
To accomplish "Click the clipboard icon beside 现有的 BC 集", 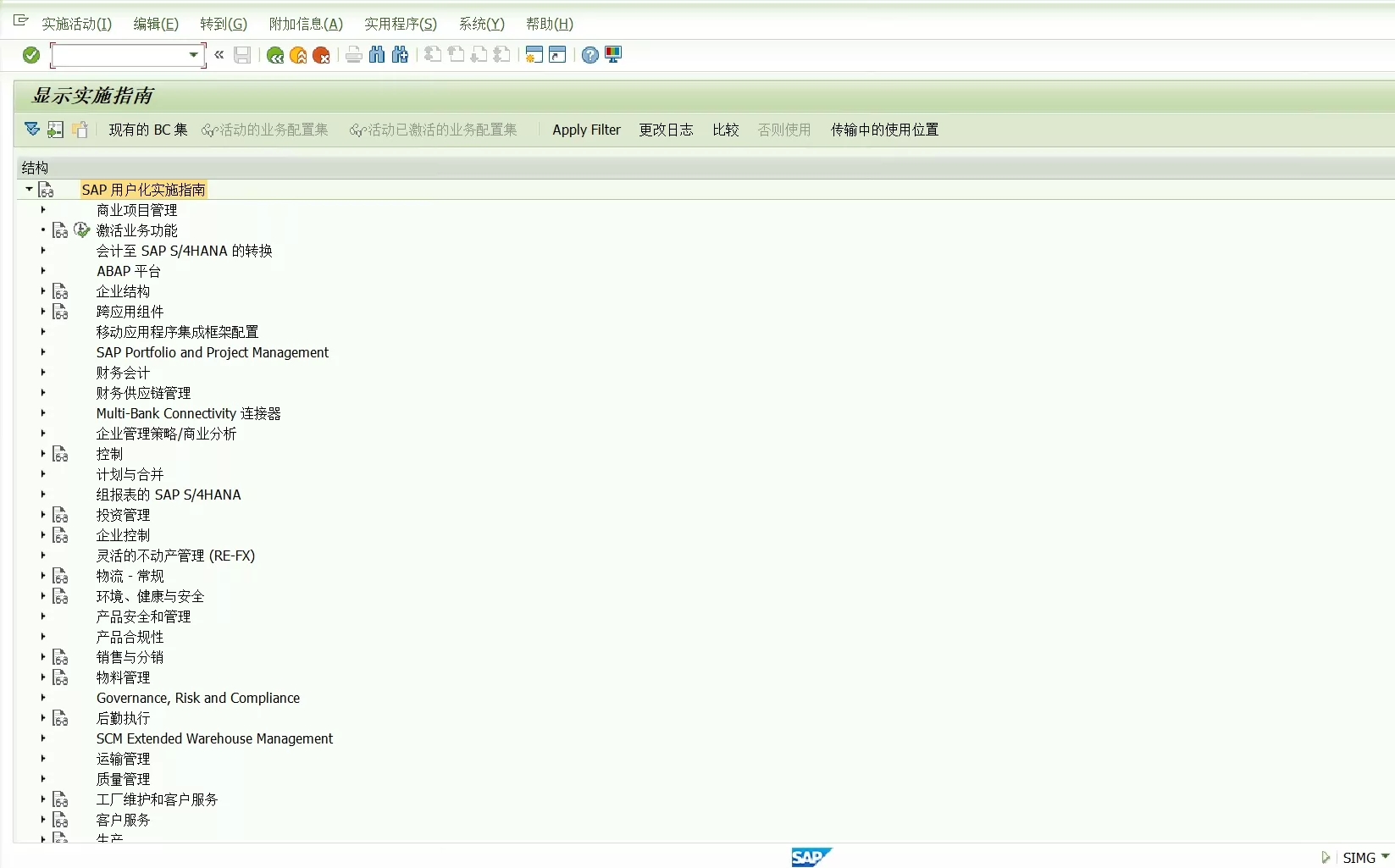I will coord(80,130).
